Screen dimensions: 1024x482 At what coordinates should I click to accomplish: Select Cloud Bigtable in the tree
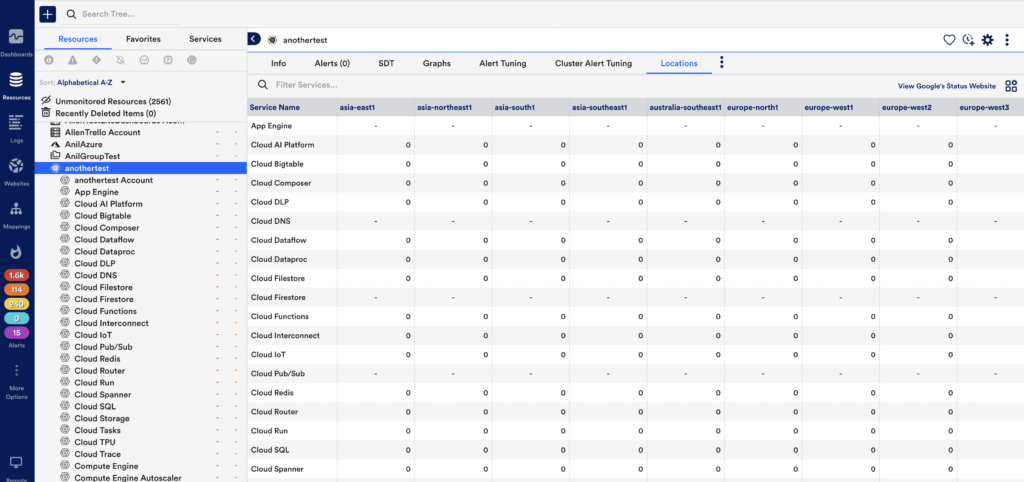pyautogui.click(x=103, y=216)
